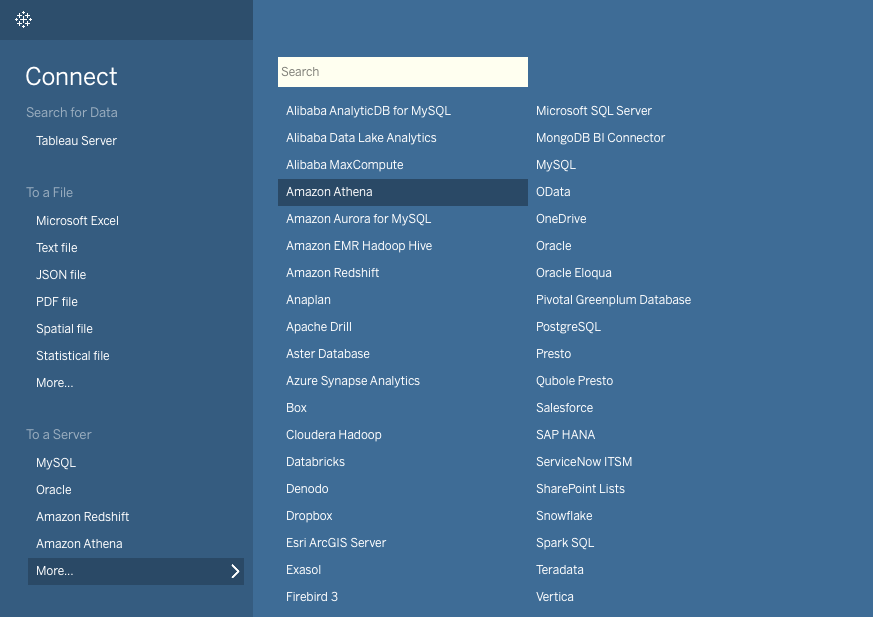Select OData connector
This screenshot has width=873, height=617.
pyautogui.click(x=553, y=192)
